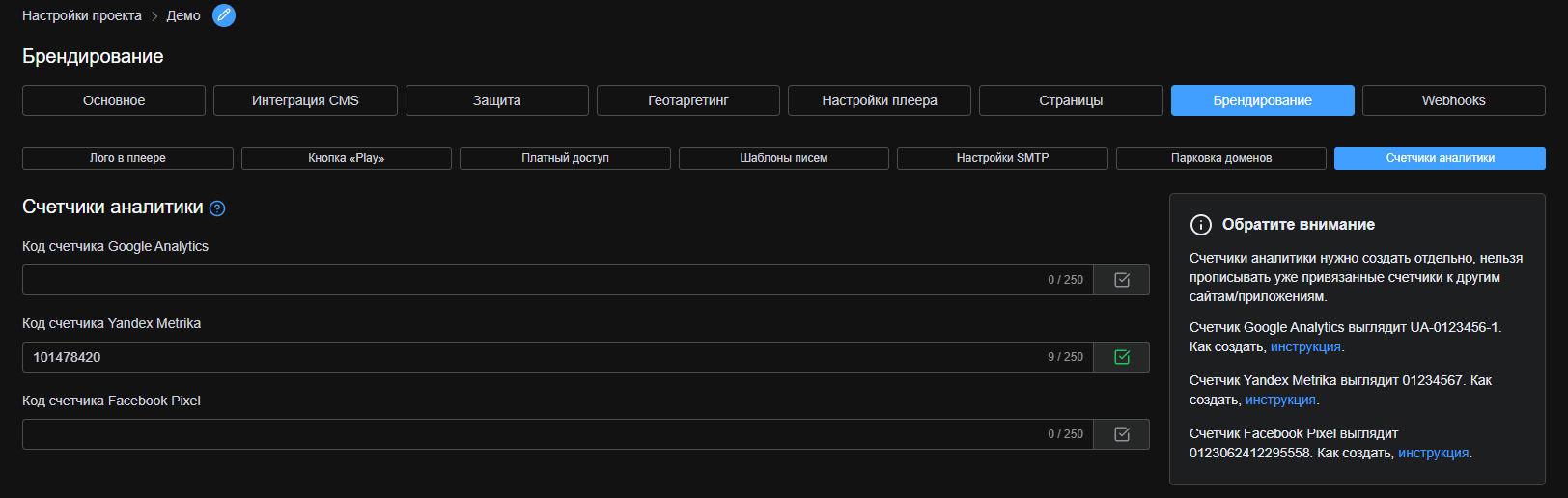This screenshot has width=1568, height=498.
Task: Open the Основное tab
Action: pyautogui.click(x=114, y=100)
